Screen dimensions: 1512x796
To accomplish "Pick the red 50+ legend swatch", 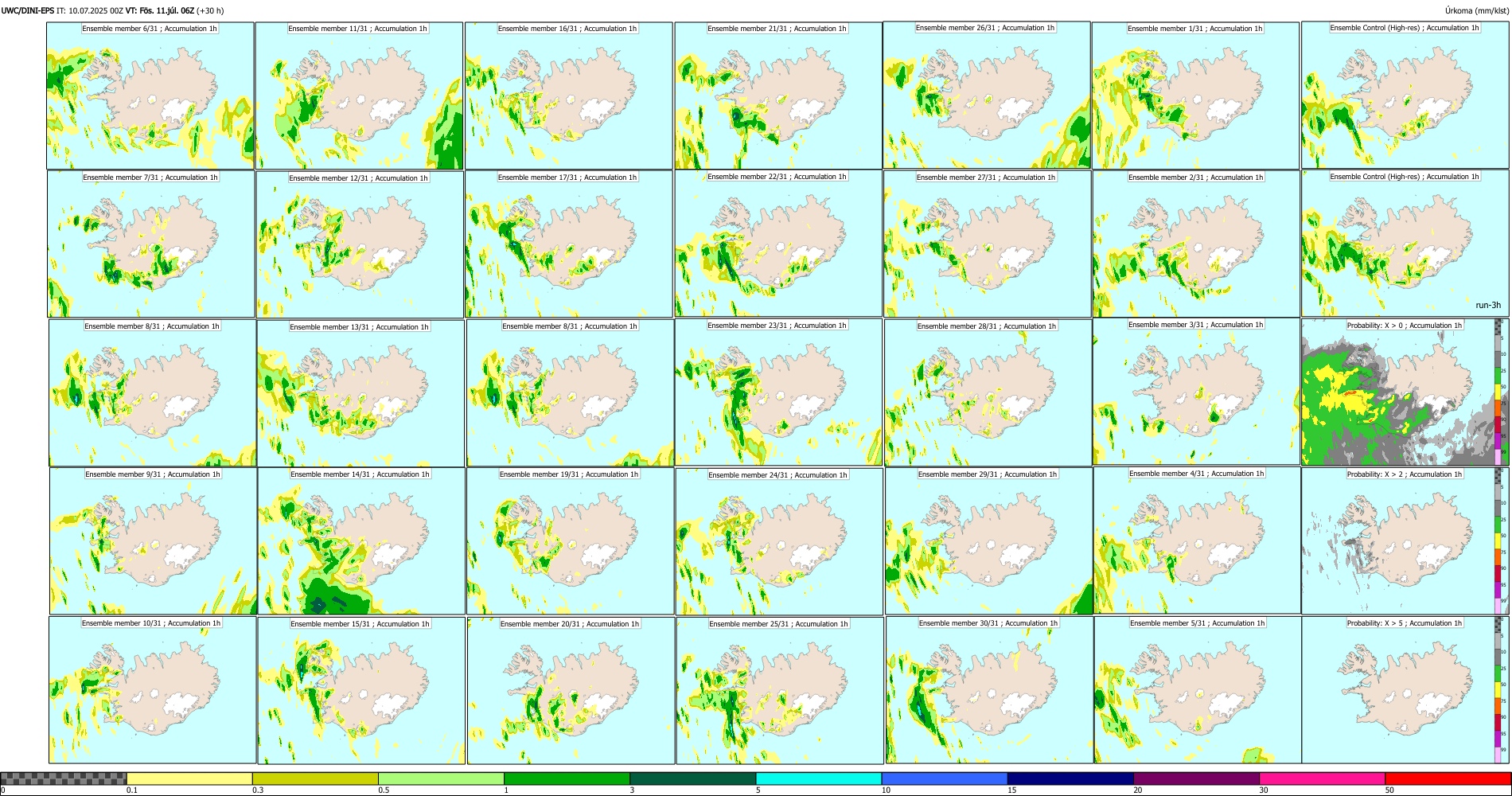I will [x=1448, y=778].
